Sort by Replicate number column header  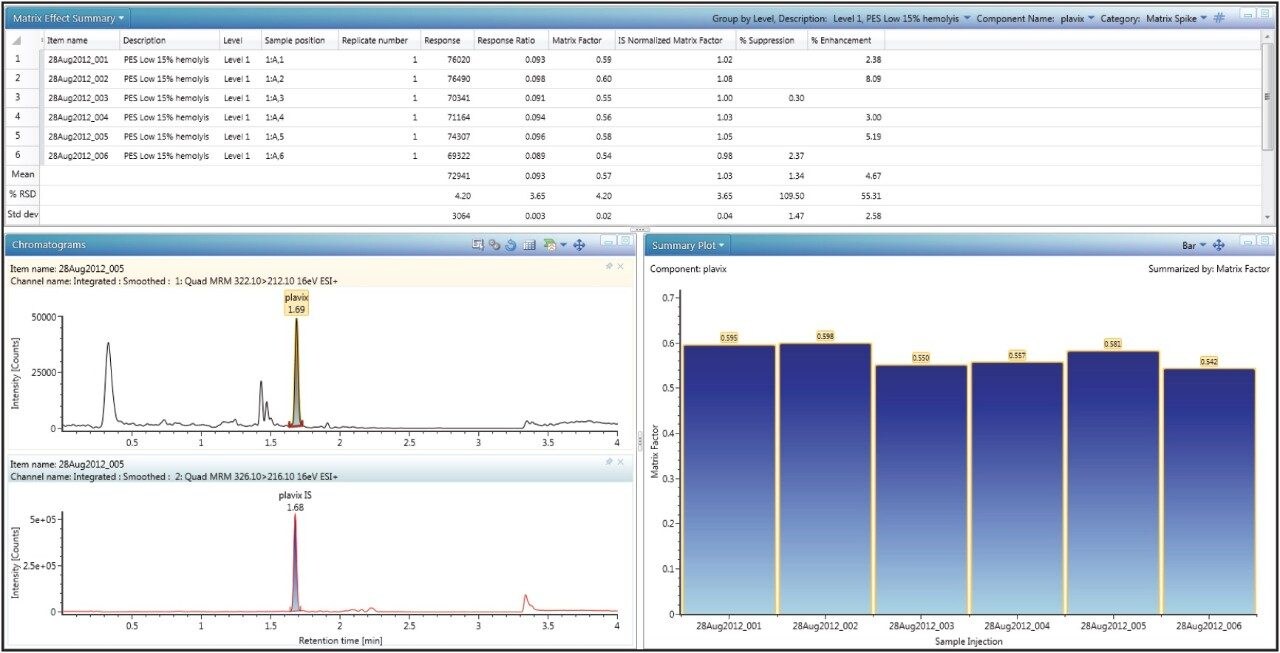[x=379, y=41]
